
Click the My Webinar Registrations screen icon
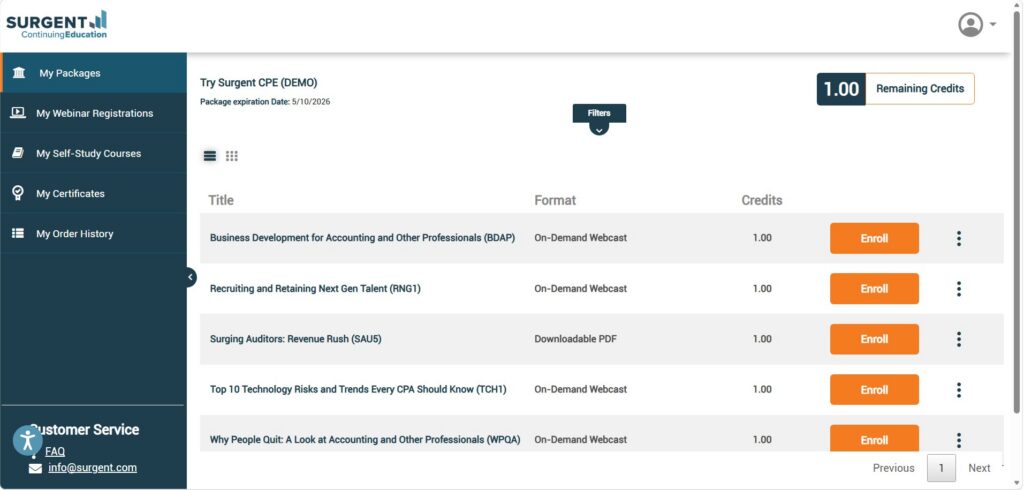pyautogui.click(x=18, y=113)
